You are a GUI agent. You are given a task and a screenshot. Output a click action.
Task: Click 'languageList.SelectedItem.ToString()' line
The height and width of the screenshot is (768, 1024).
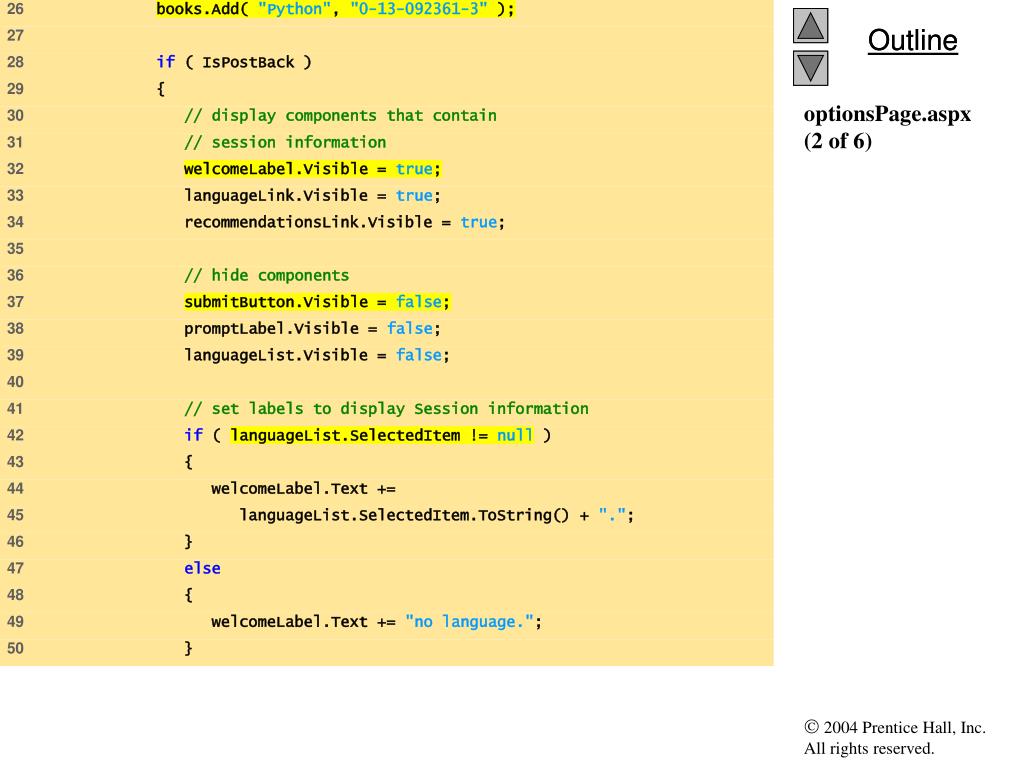436,515
